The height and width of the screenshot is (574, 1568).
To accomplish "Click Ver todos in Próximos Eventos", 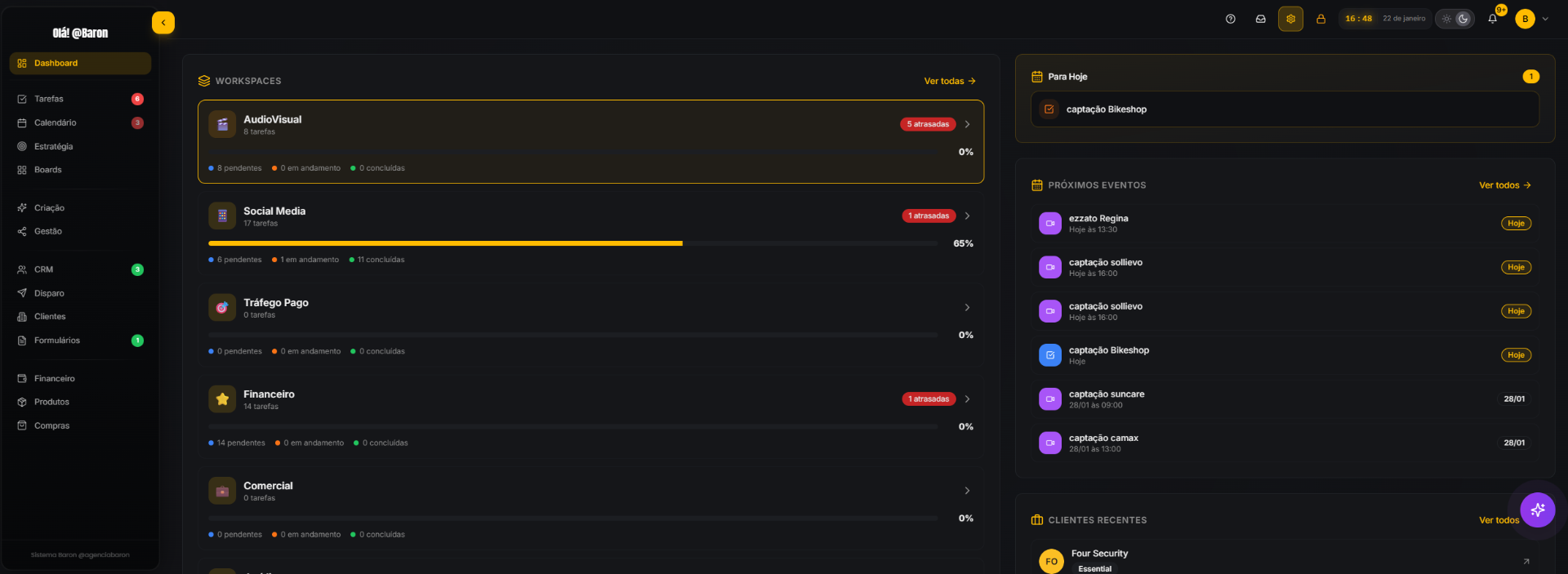I will click(x=1505, y=185).
